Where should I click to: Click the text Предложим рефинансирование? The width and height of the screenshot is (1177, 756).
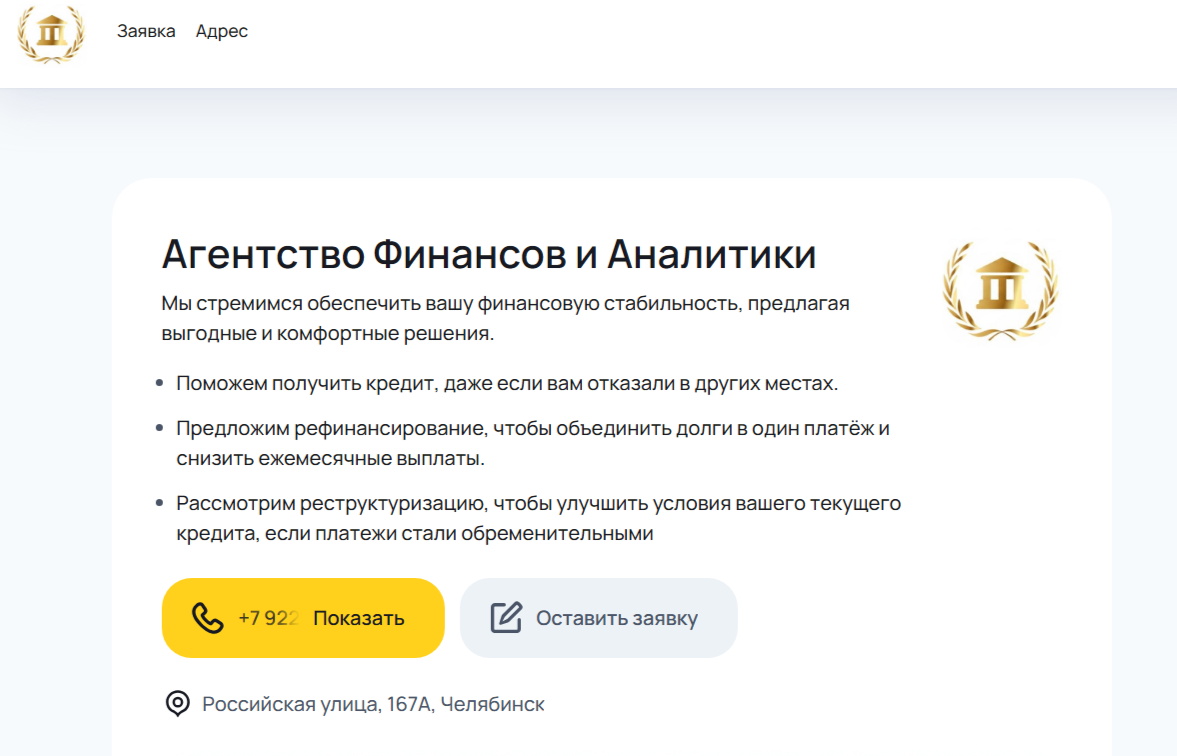(x=332, y=428)
